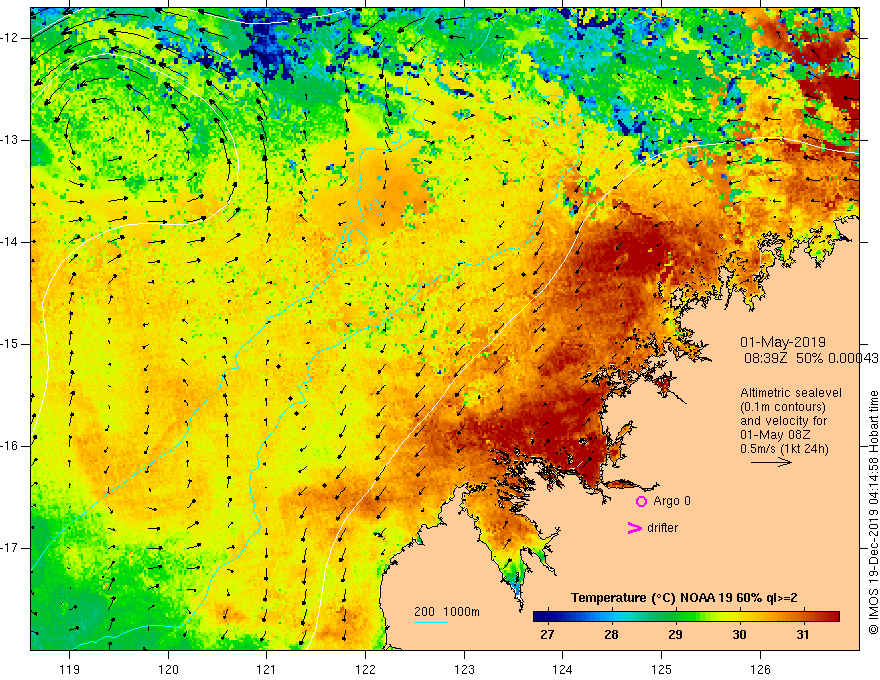The image size is (880, 680).
Task: Click the '(0.1m contours)' text
Action: click(x=783, y=407)
